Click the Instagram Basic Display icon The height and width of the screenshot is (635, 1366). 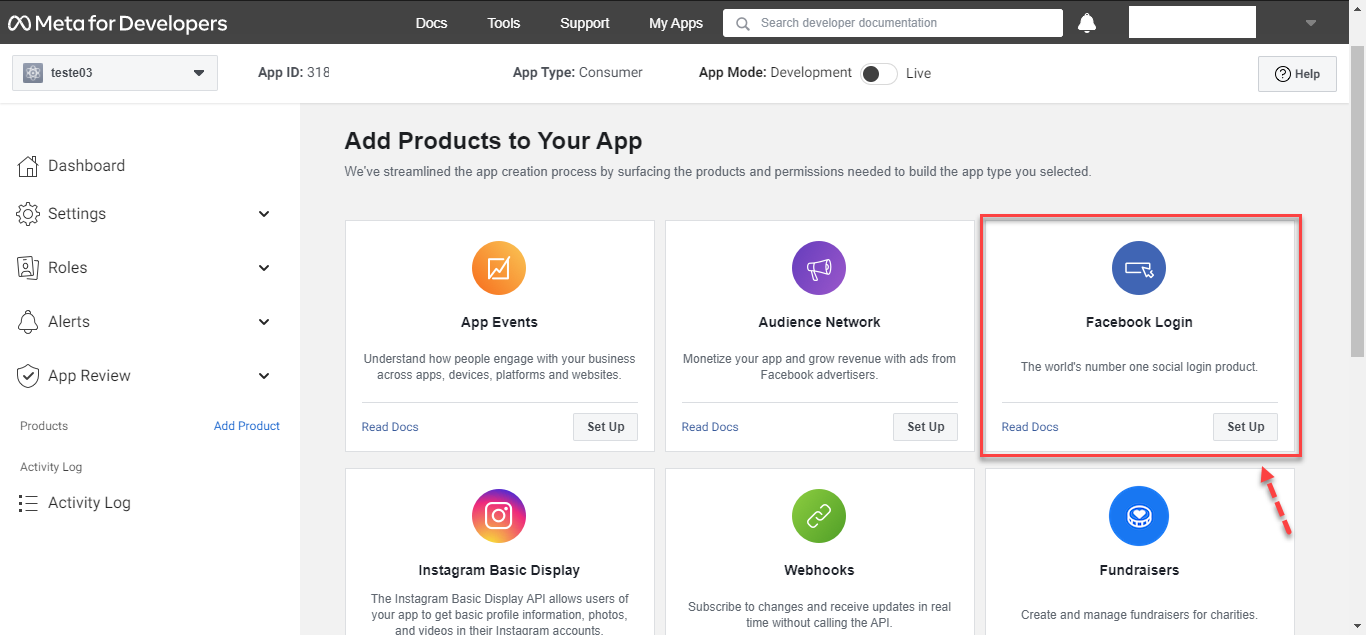[x=499, y=516]
